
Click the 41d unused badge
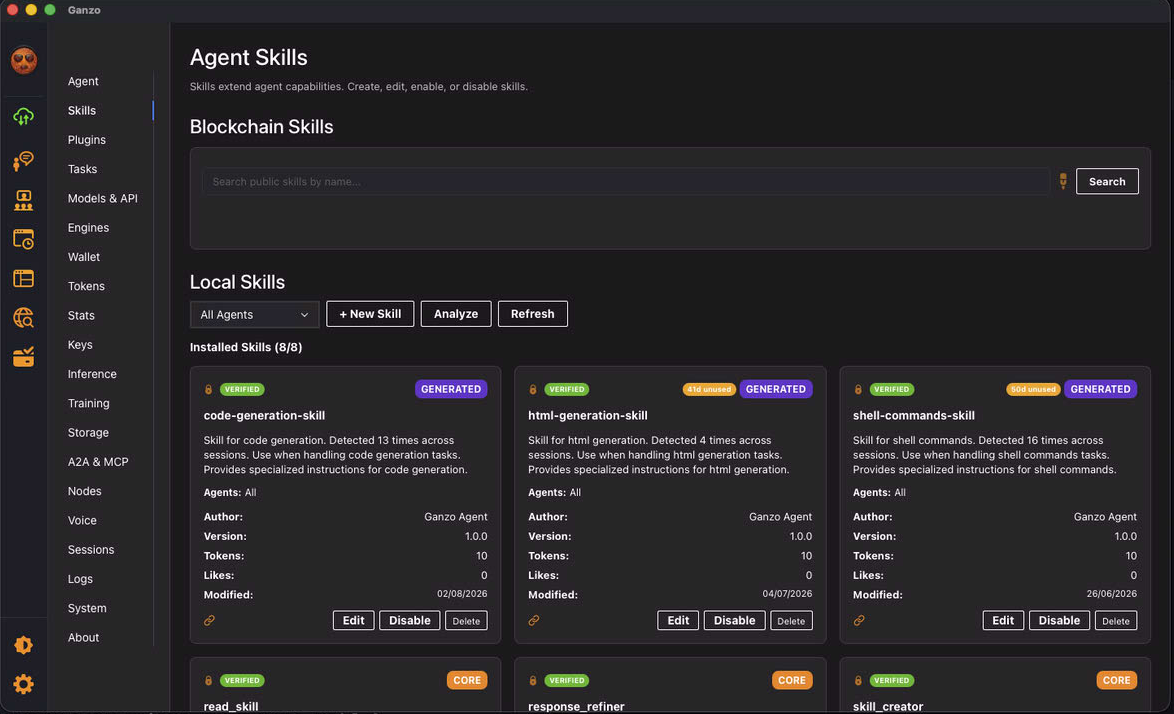tap(709, 389)
